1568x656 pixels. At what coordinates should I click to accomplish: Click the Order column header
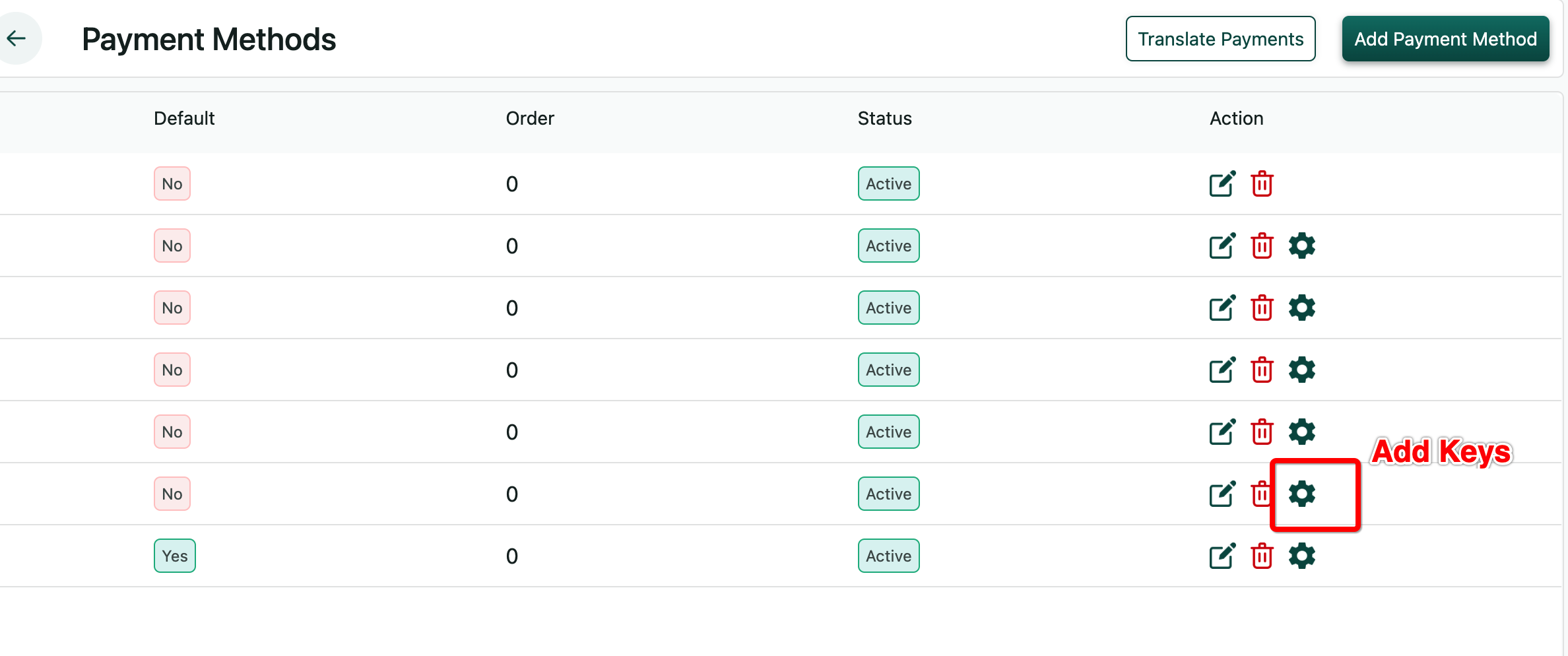pyautogui.click(x=530, y=119)
